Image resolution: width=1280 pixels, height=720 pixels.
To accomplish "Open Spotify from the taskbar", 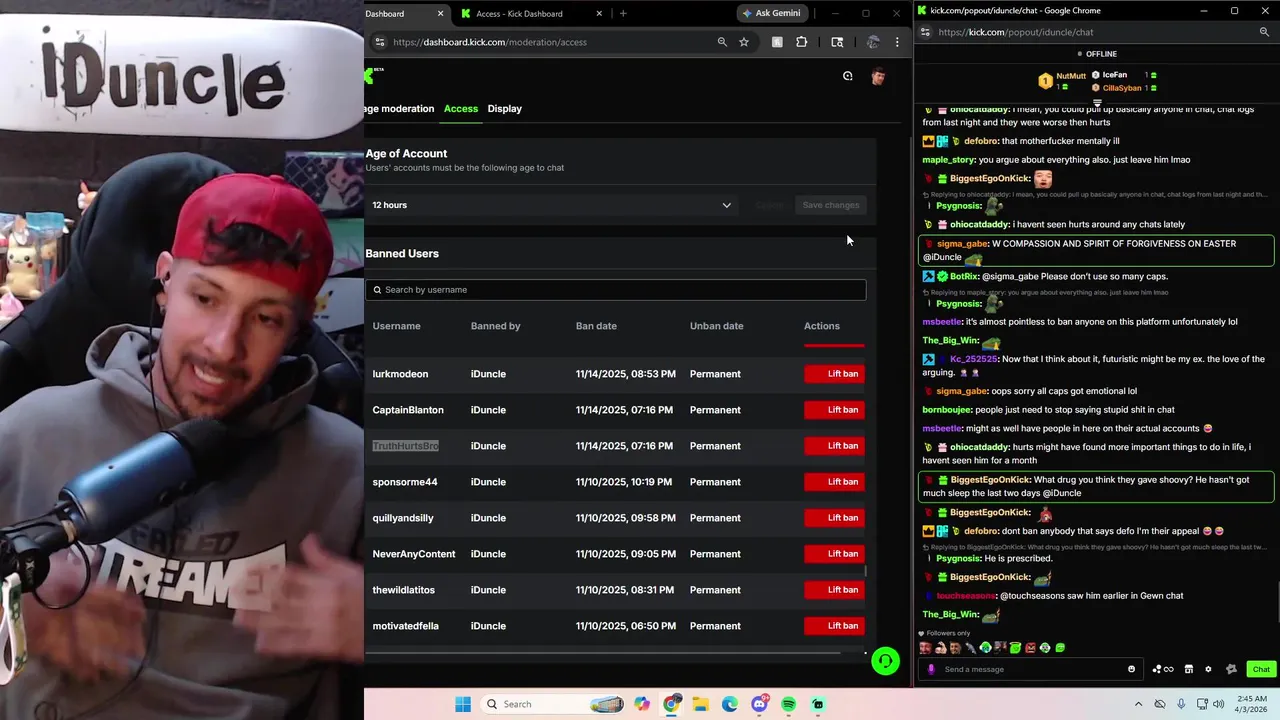I will pyautogui.click(x=789, y=704).
